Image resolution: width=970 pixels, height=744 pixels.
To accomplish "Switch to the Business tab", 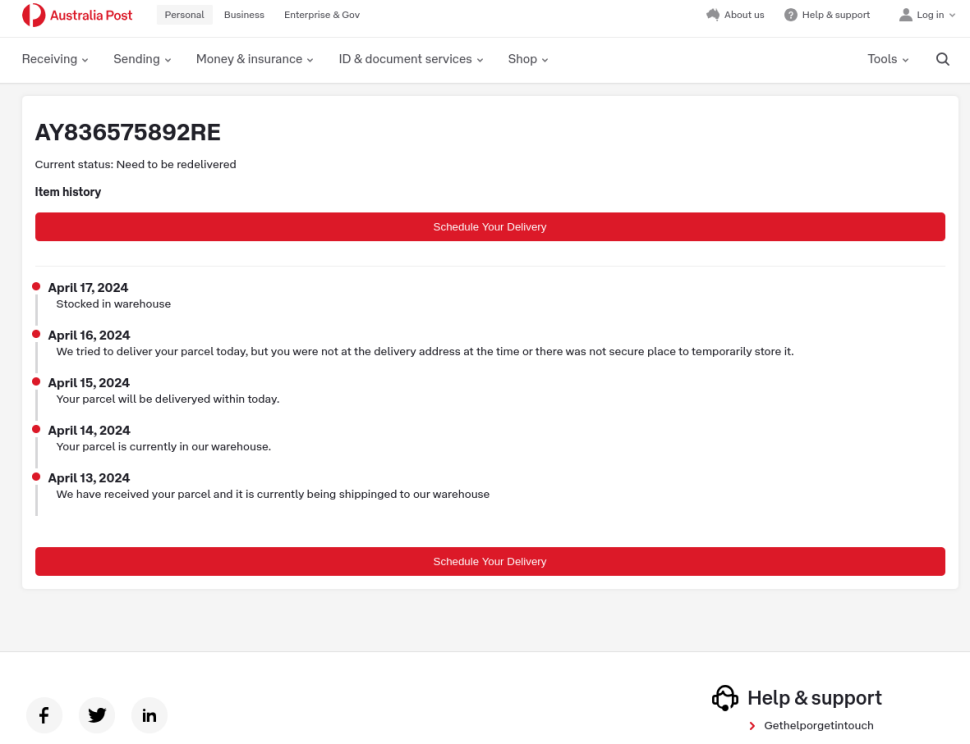I will pos(243,15).
